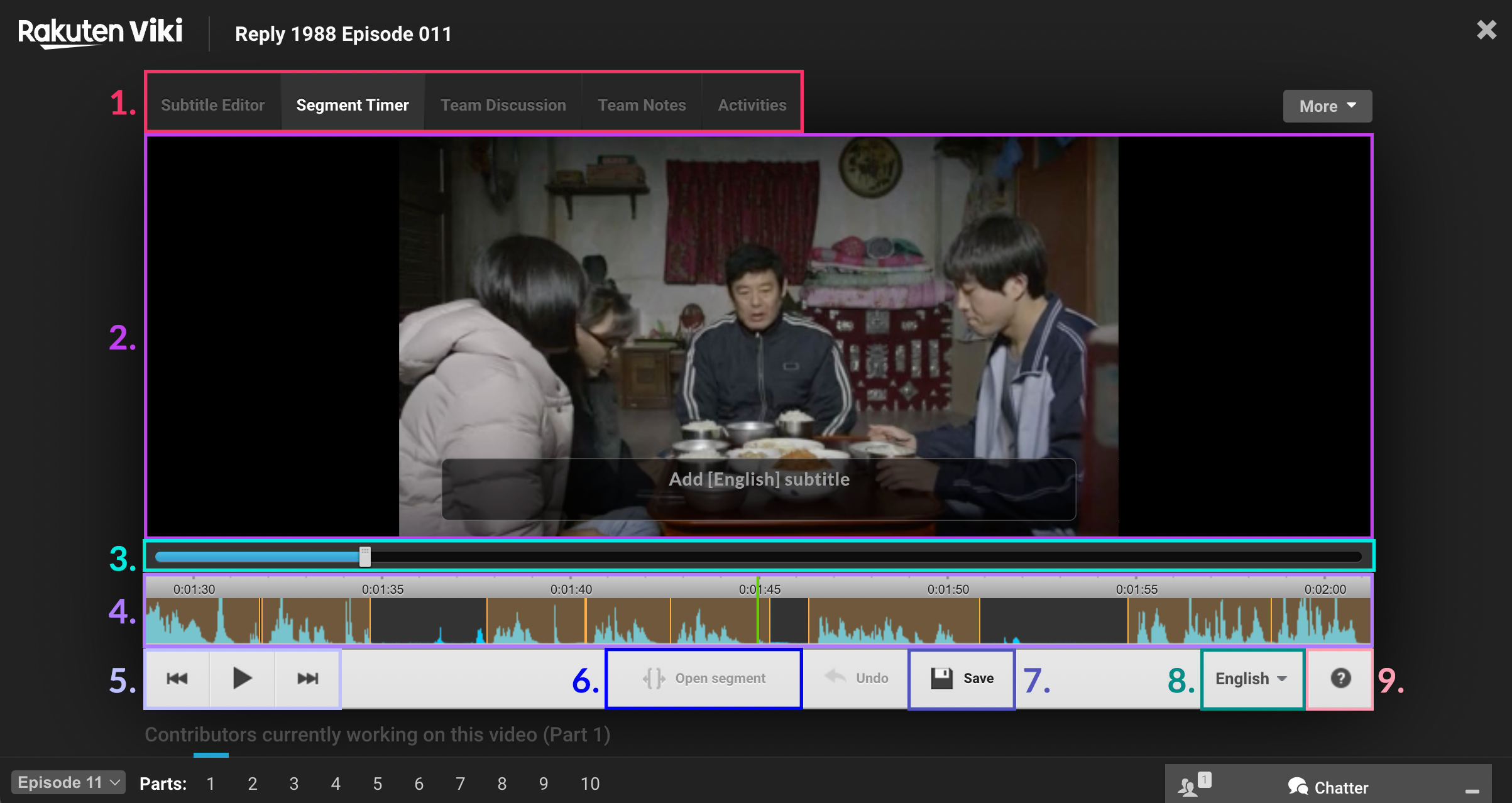
Task: Click the unplayed part of seek bar
Action: pyautogui.click(x=866, y=557)
